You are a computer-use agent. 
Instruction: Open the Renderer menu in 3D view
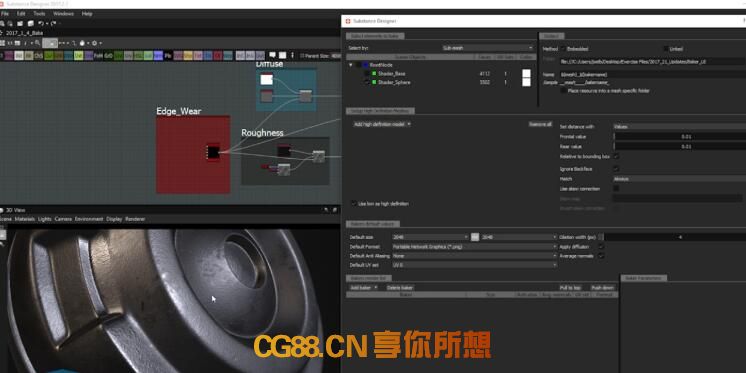click(x=135, y=219)
